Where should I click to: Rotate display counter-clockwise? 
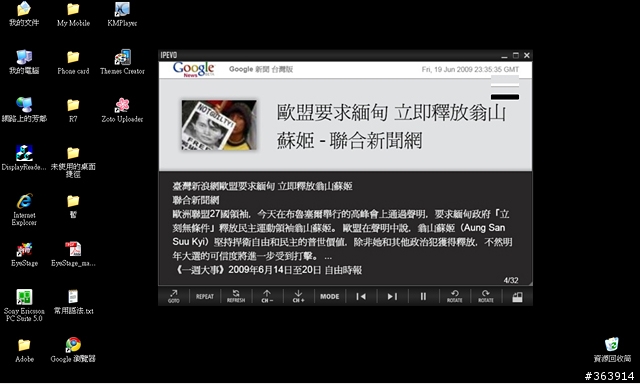(x=454, y=296)
